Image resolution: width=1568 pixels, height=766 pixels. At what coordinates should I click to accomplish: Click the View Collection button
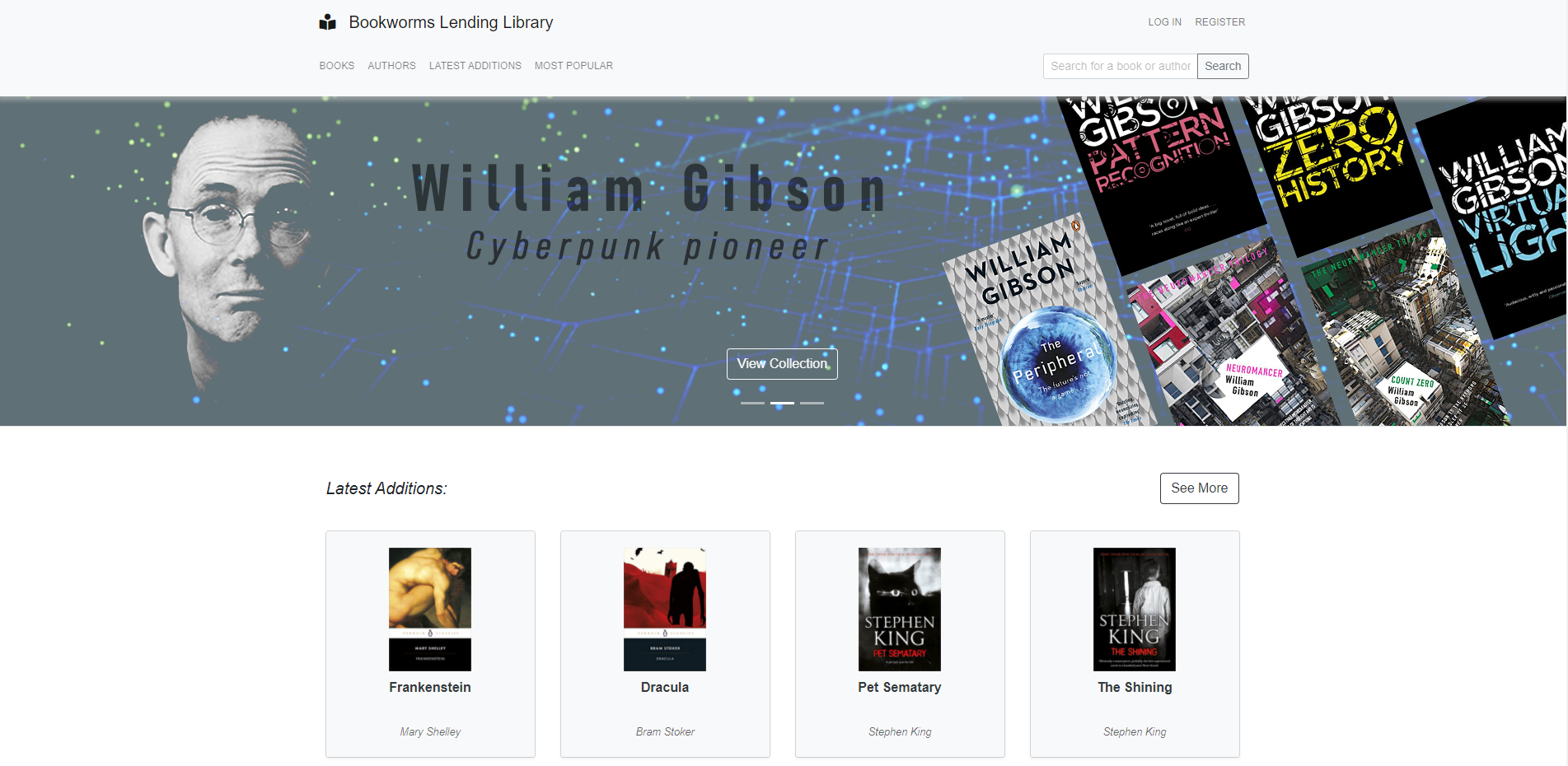(782, 364)
